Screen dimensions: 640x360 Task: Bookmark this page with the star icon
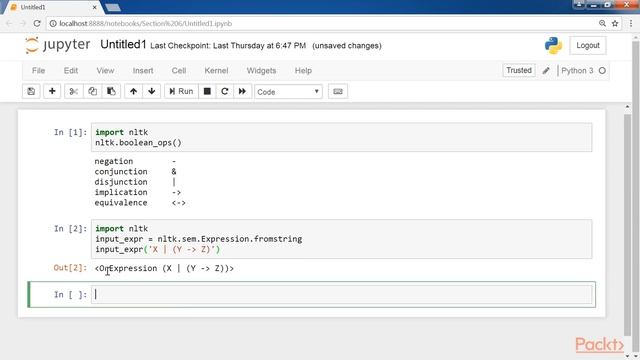click(615, 24)
